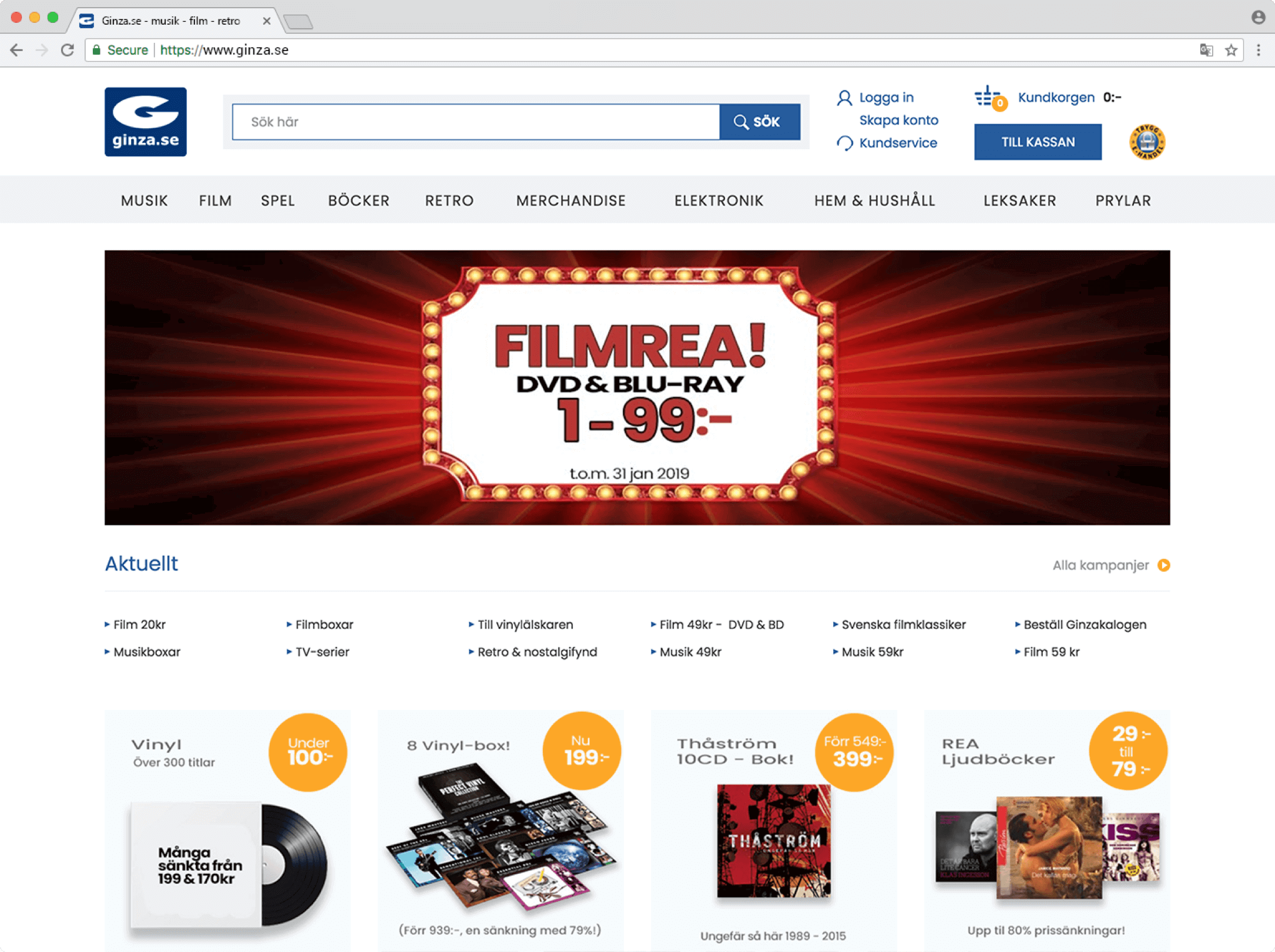Image resolution: width=1275 pixels, height=952 pixels.
Task: Open Film 49kr - DVD & BD link
Action: click(722, 624)
